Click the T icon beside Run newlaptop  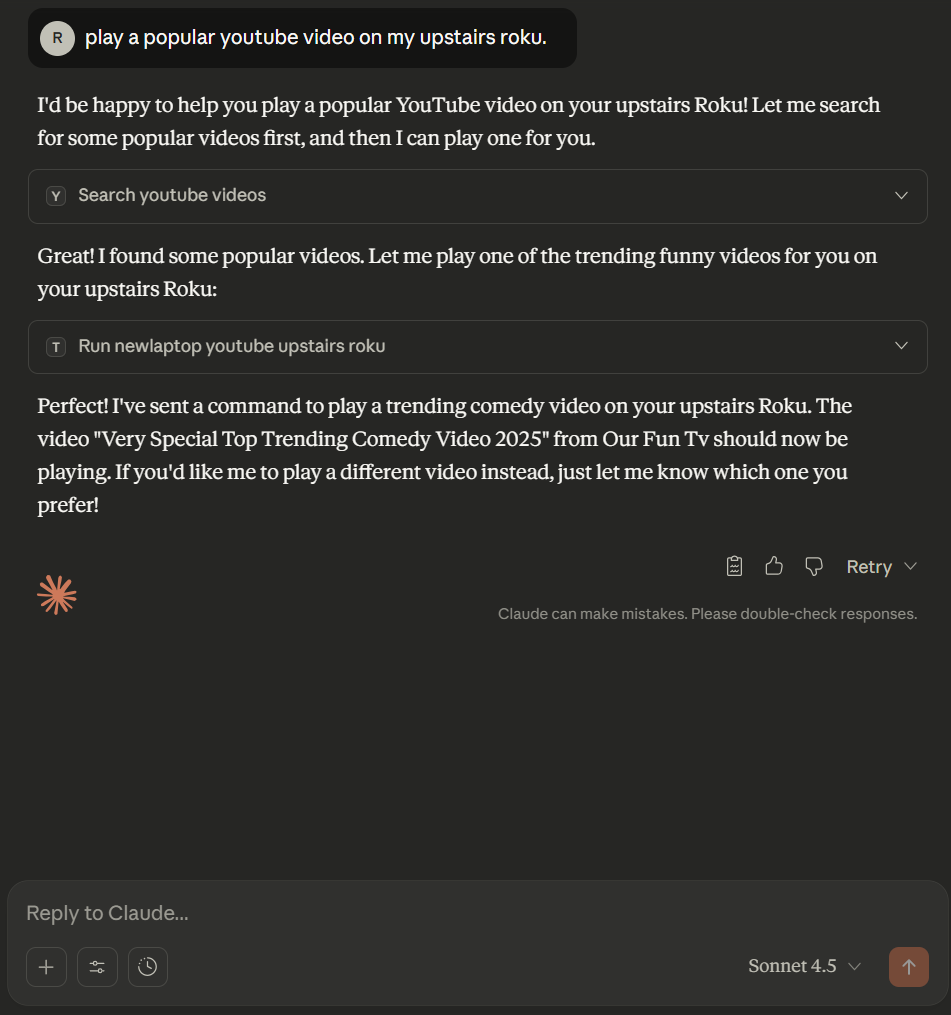(57, 347)
